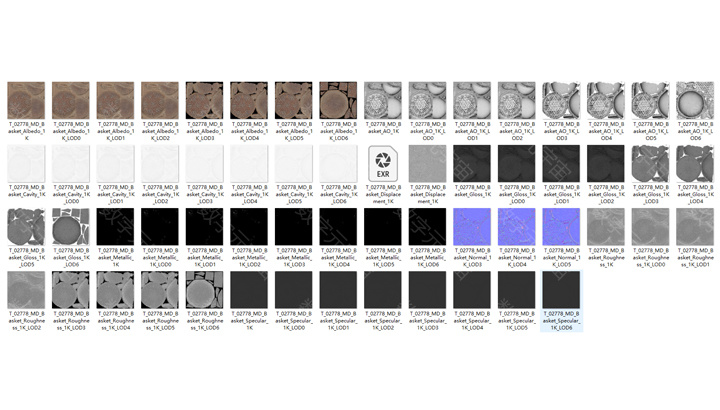
Task: Pick the Cavity_1K_LOD5 thumbnail
Action: [293, 164]
